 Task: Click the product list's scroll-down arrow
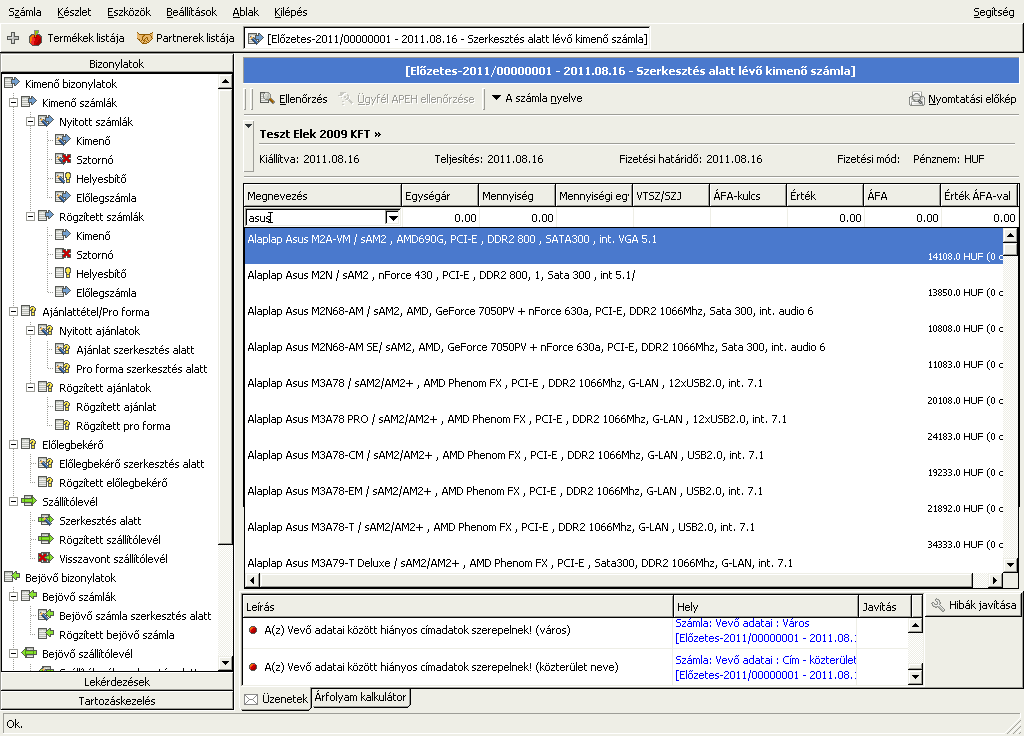click(x=1010, y=564)
